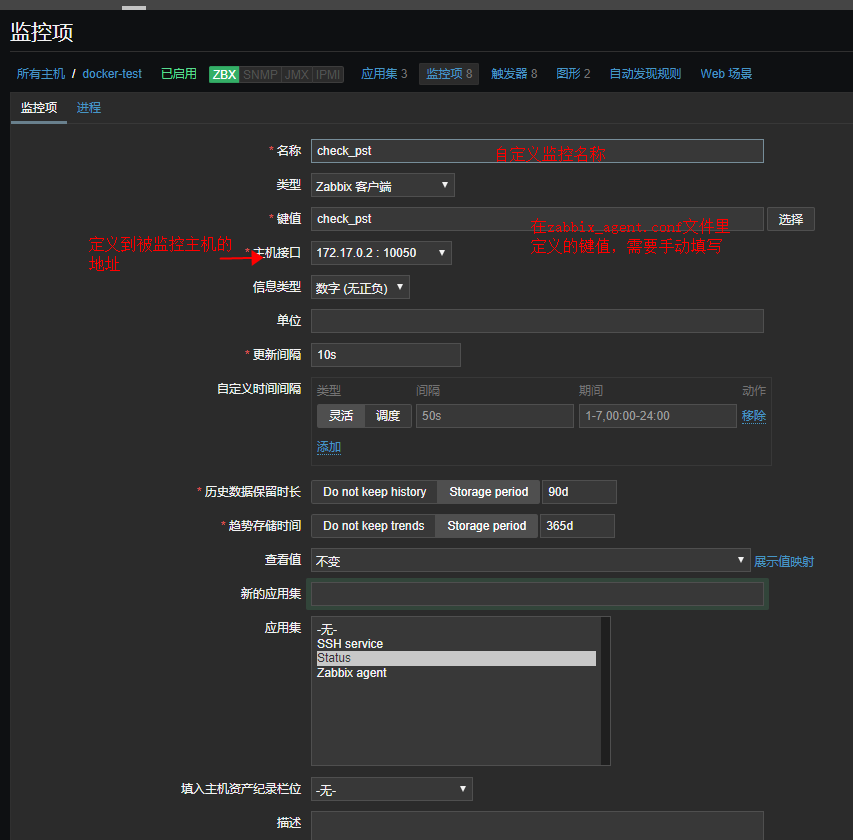Viewport: 853px width, 840px height.
Task: Click the 选择 button beside key field
Action: pyautogui.click(x=790, y=219)
